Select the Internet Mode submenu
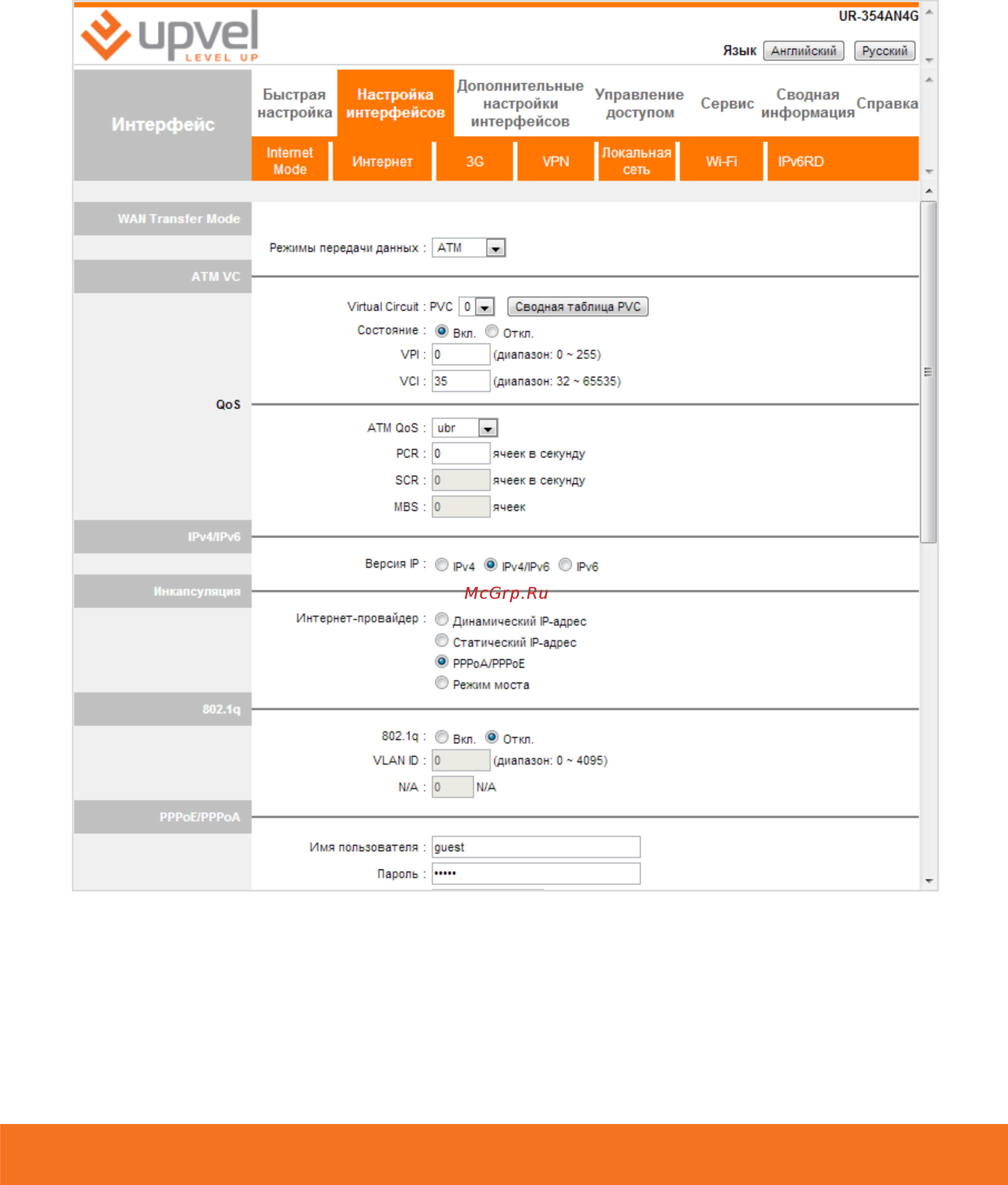 [x=290, y=161]
